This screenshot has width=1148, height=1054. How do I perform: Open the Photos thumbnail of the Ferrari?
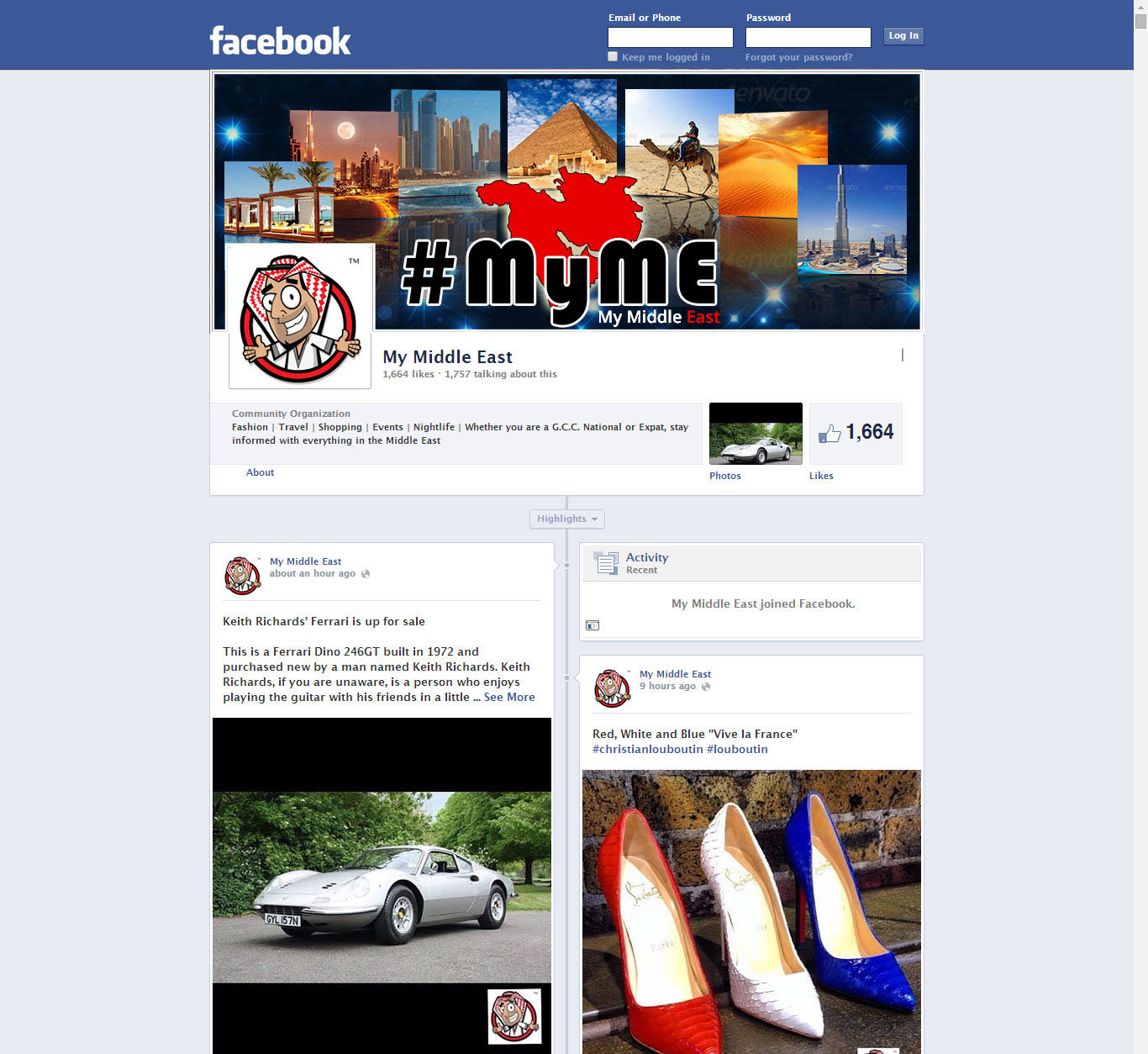(x=756, y=434)
